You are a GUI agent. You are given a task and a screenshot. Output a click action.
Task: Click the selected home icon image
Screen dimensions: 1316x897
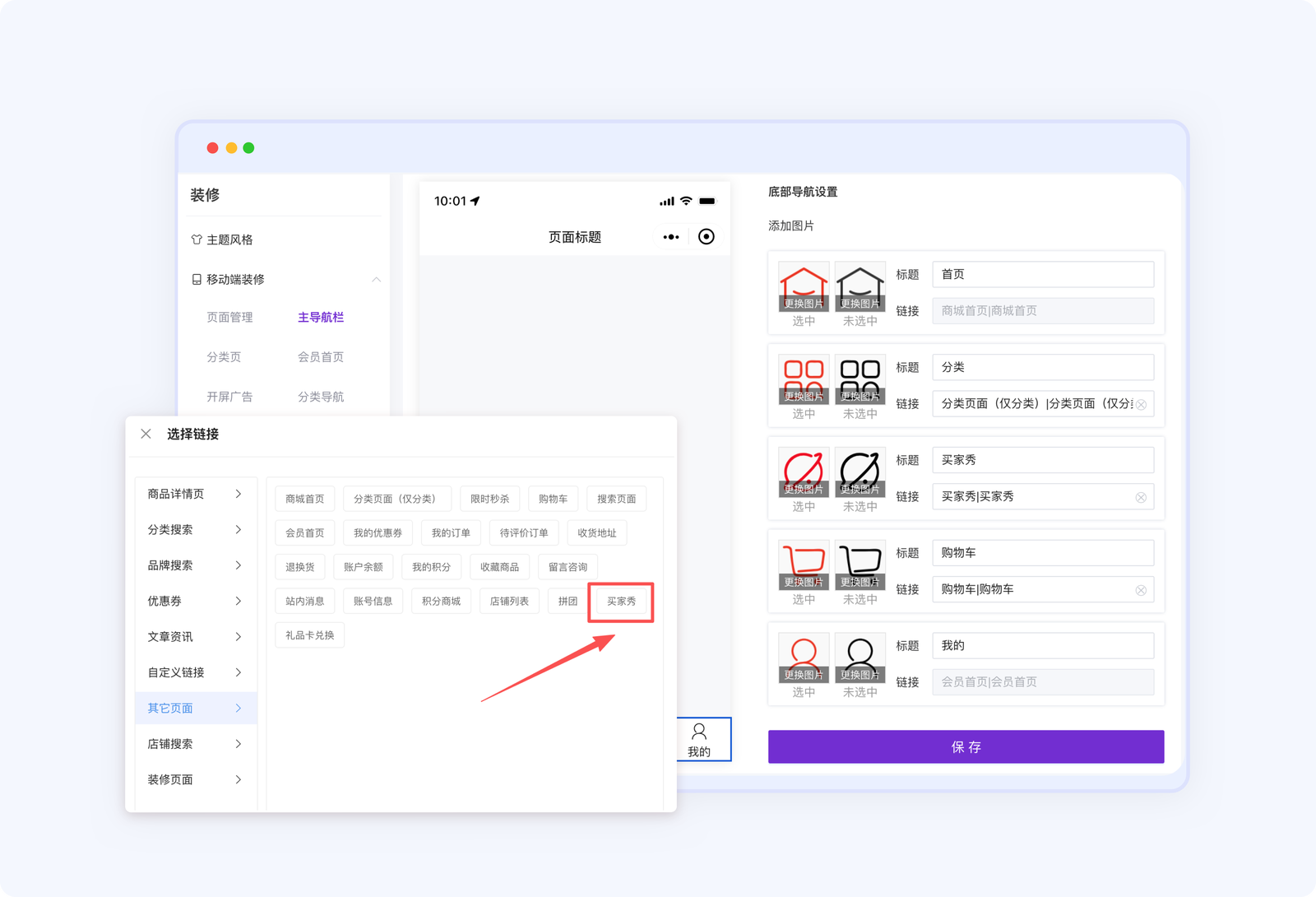[803, 286]
